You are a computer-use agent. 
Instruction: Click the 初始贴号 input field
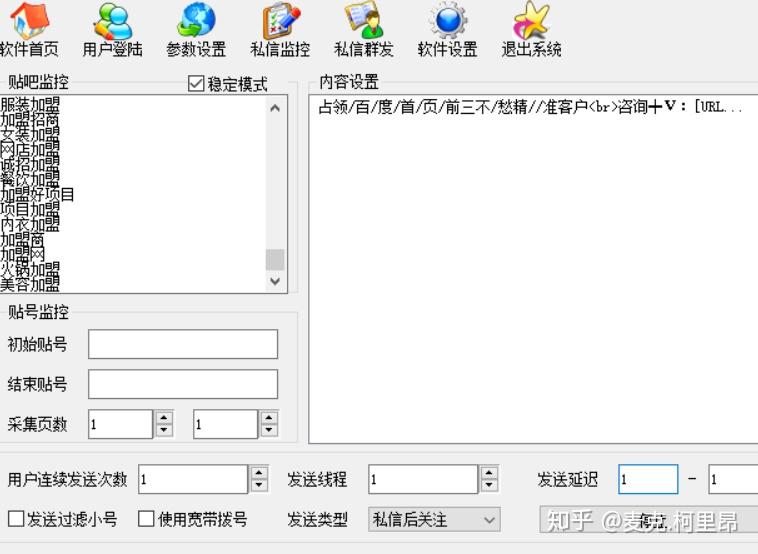(182, 344)
